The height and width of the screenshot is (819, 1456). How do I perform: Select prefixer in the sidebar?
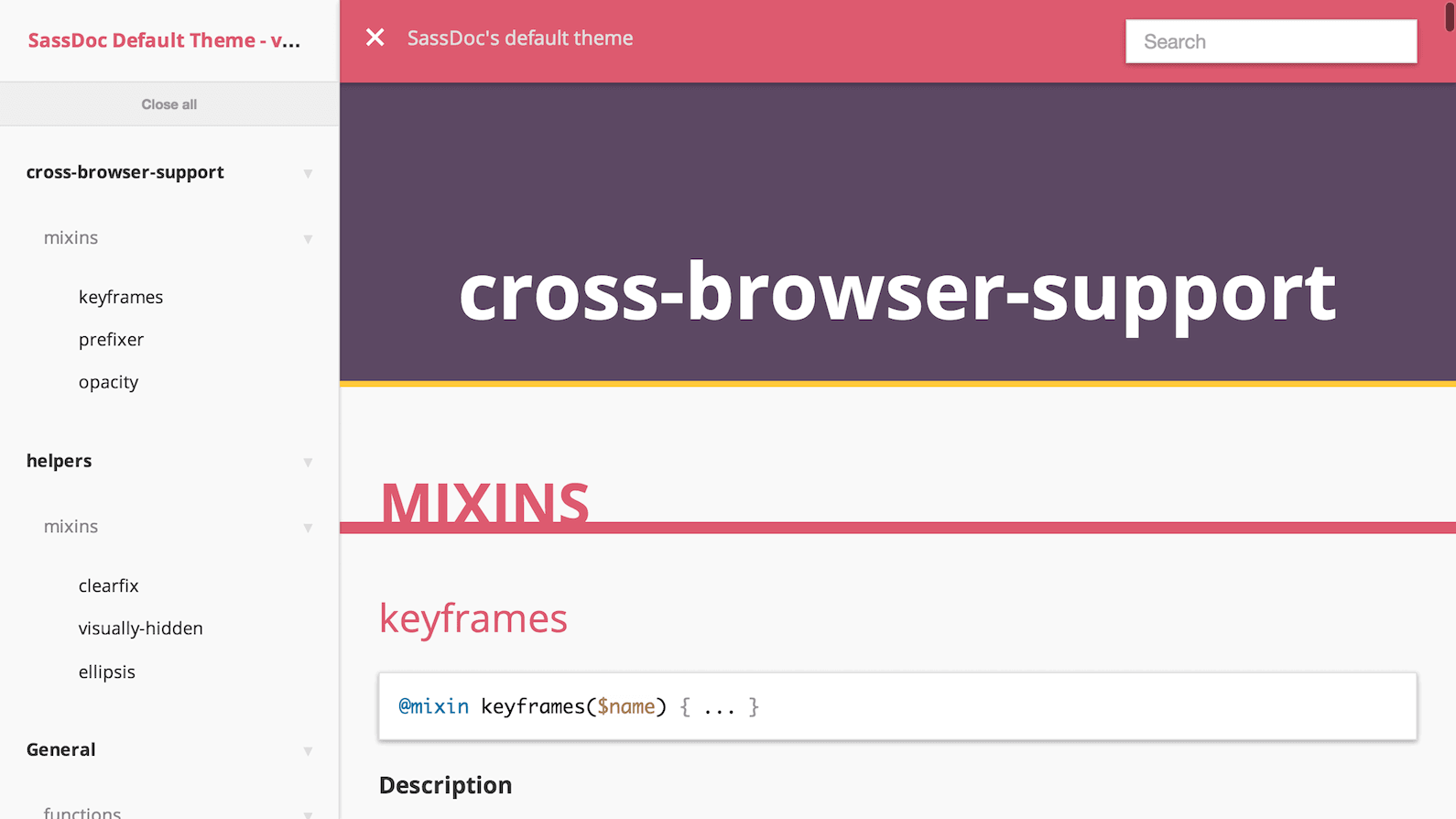pos(111,339)
